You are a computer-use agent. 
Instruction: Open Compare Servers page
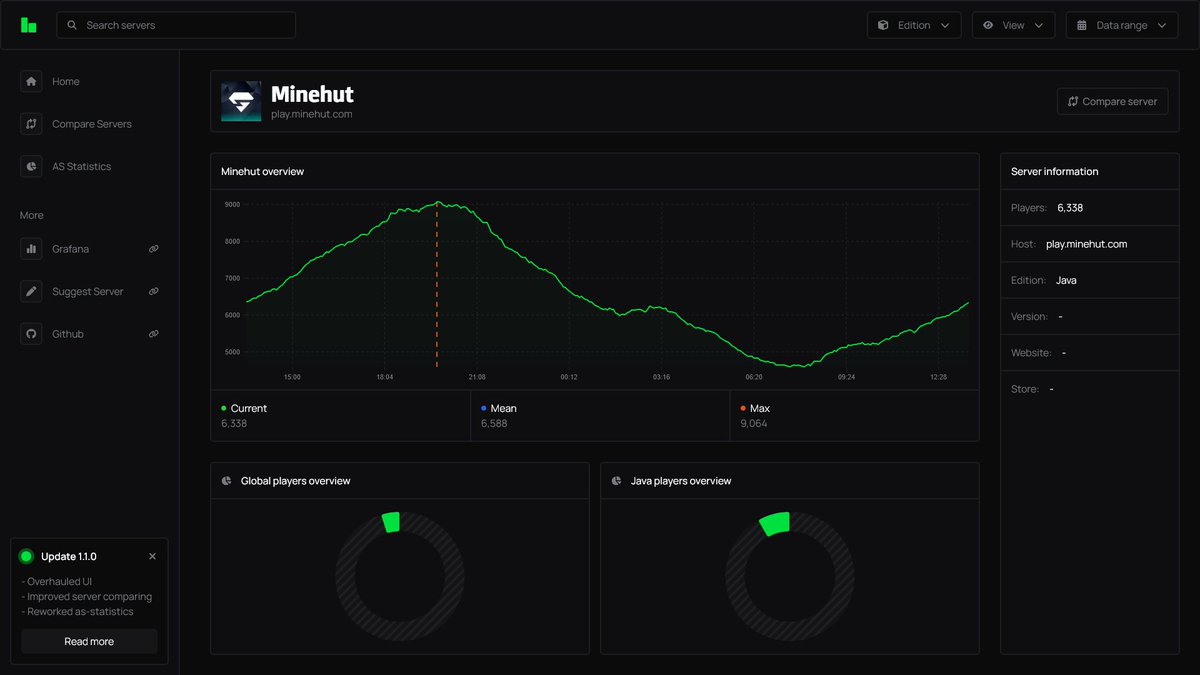[x=92, y=124]
